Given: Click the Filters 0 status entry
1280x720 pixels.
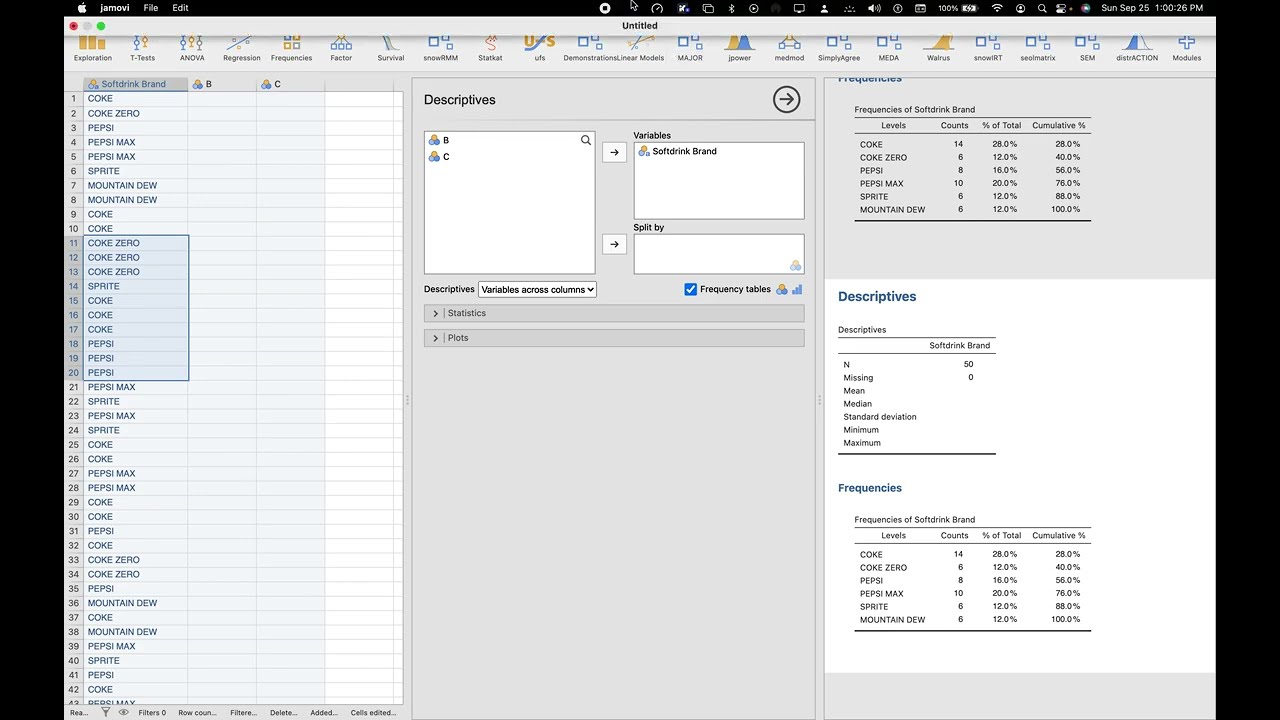Looking at the screenshot, I should [x=152, y=713].
